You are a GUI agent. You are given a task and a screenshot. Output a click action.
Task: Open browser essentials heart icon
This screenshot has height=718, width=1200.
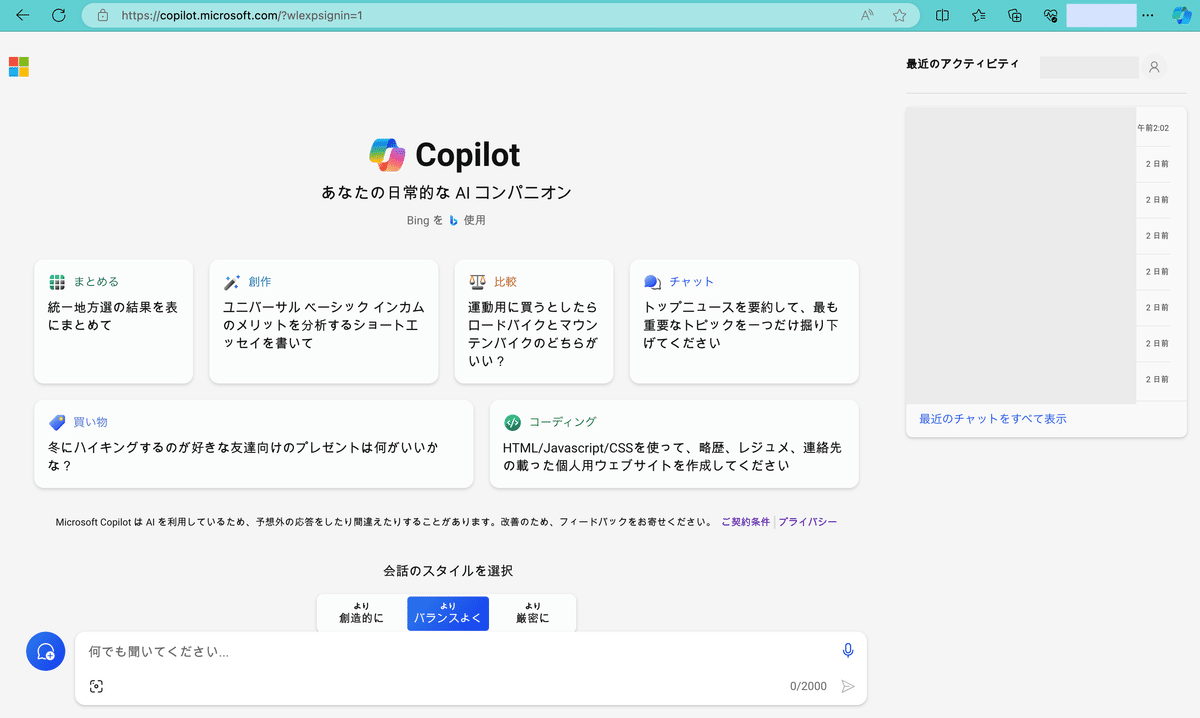pyautogui.click(x=1050, y=16)
